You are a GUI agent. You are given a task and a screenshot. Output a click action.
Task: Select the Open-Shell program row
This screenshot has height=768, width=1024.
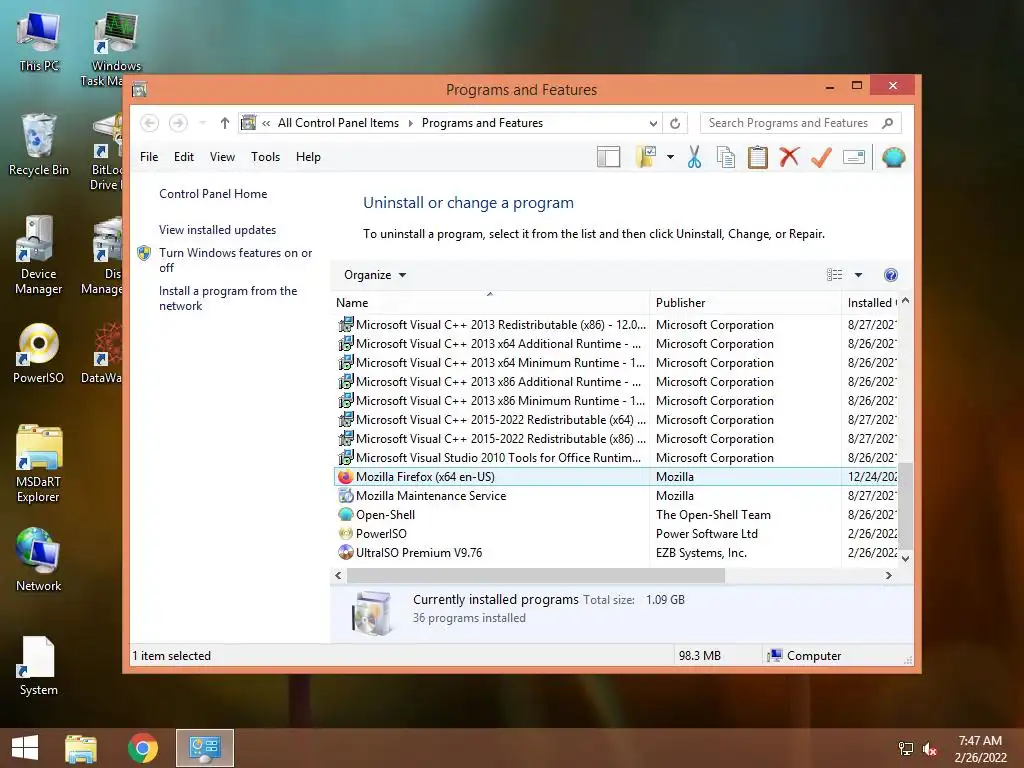(615, 515)
